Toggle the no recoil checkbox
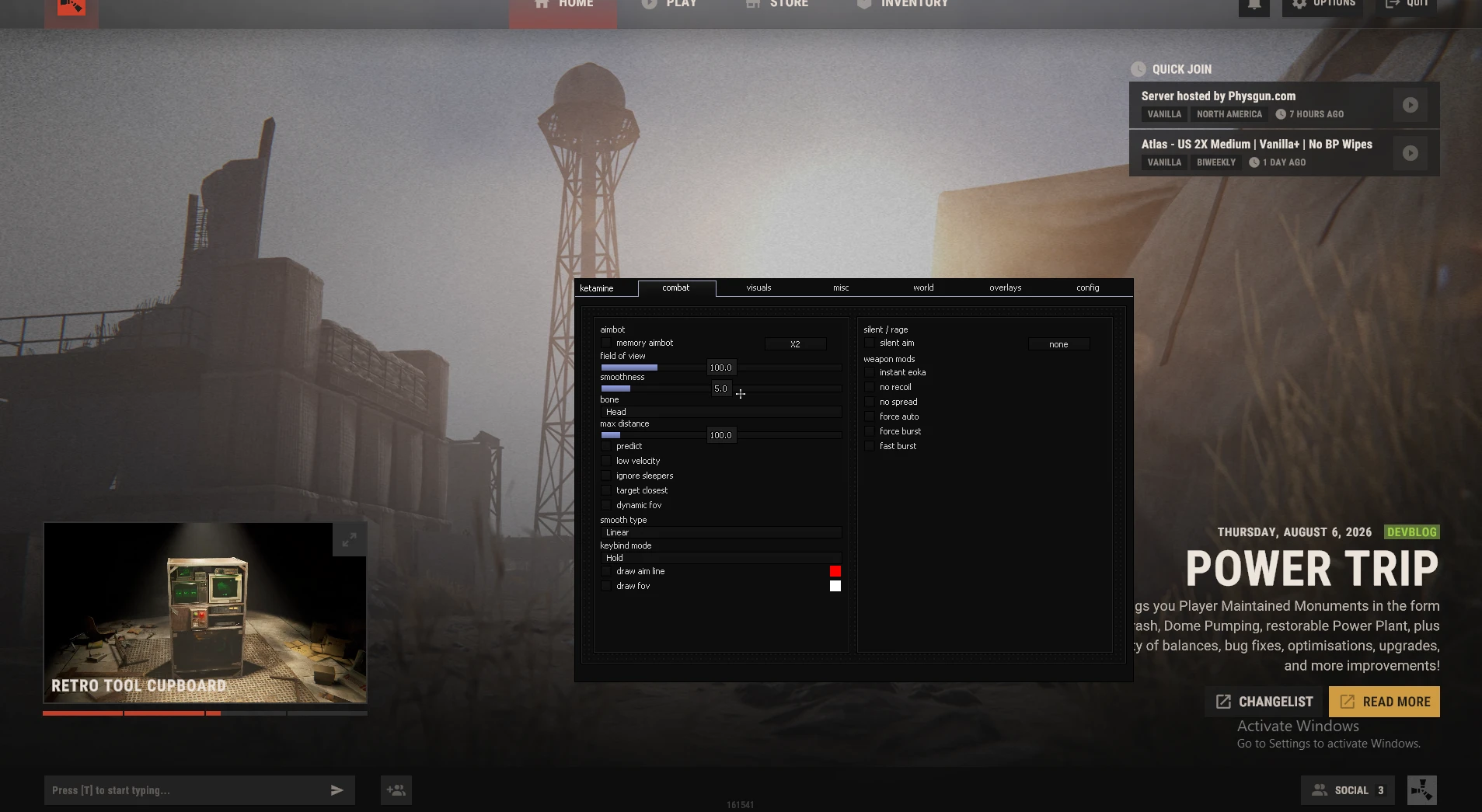The width and height of the screenshot is (1482, 812). coord(870,387)
